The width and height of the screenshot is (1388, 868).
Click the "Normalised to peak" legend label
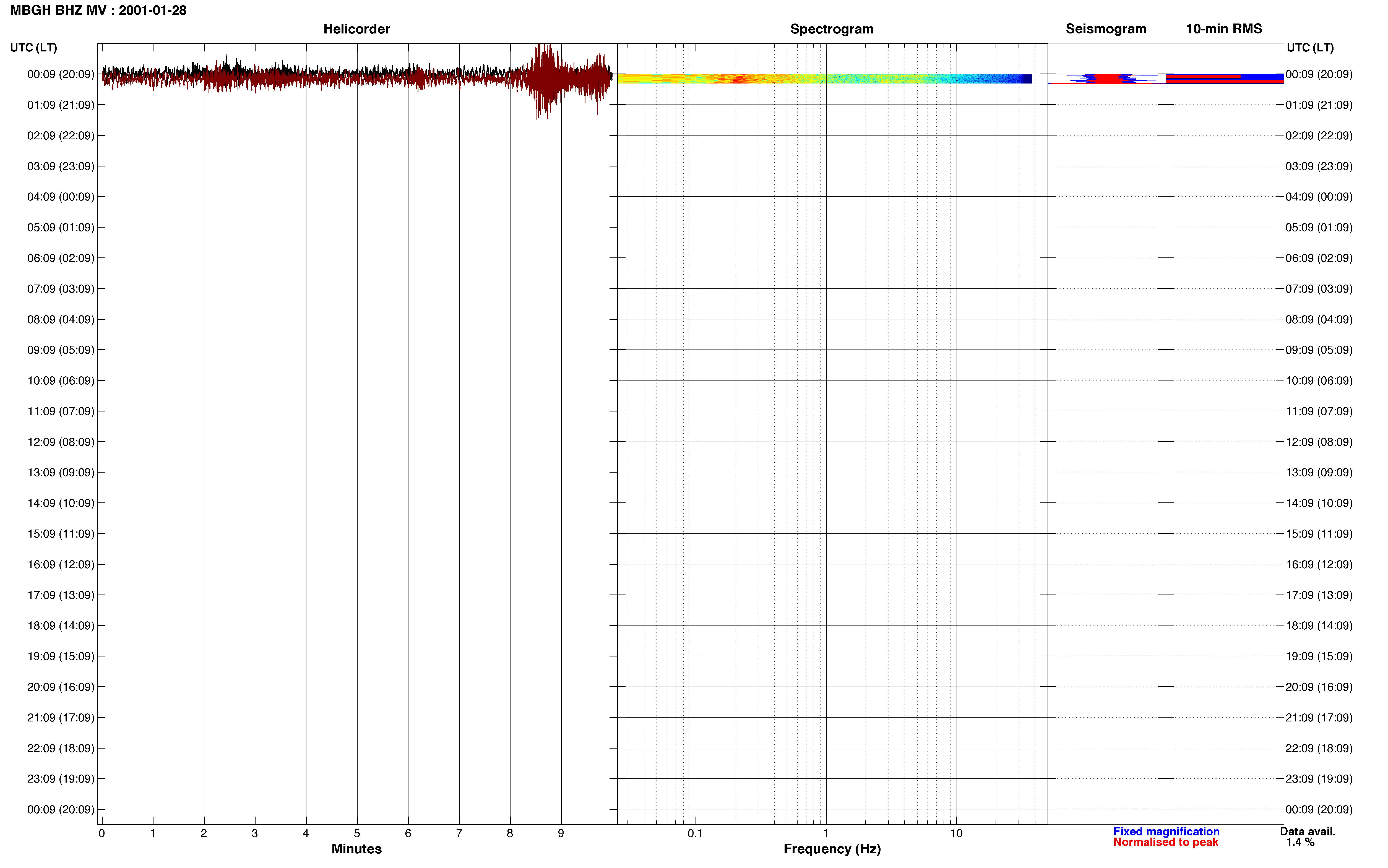(1165, 842)
